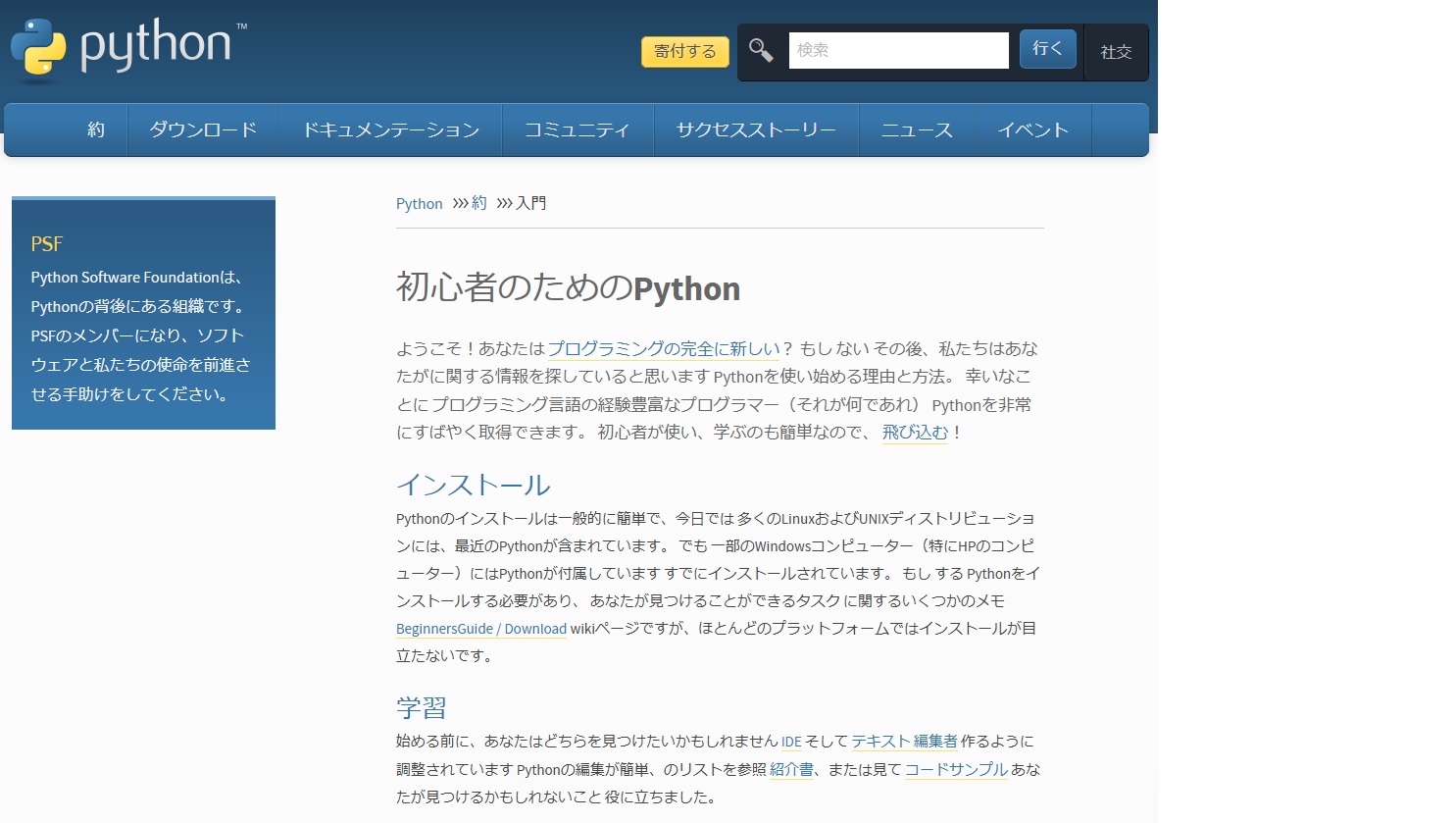Screen dimensions: 1456x823
Task: Open the ダウンロード menu
Action: click(203, 129)
